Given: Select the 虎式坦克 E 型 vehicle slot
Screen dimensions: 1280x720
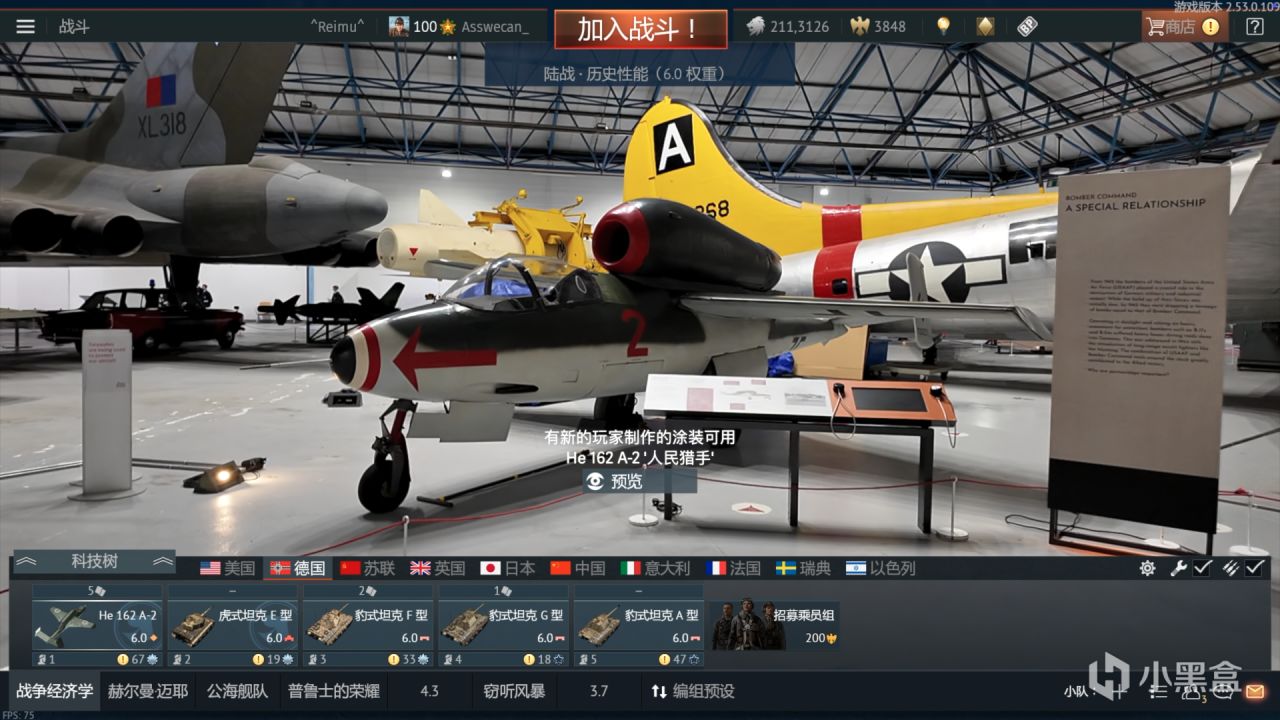Looking at the screenshot, I should click(x=232, y=625).
